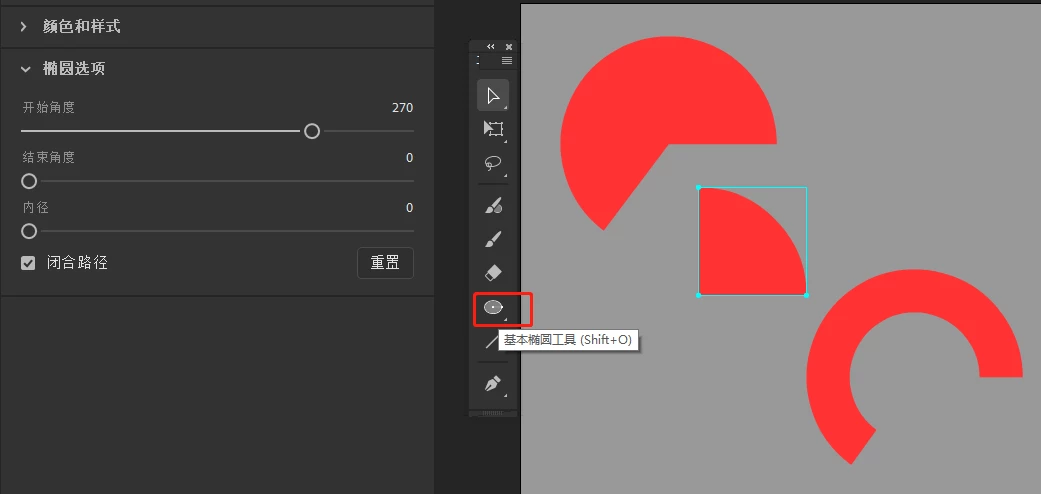
Task: Click the 内径 label
Action: click(x=35, y=208)
